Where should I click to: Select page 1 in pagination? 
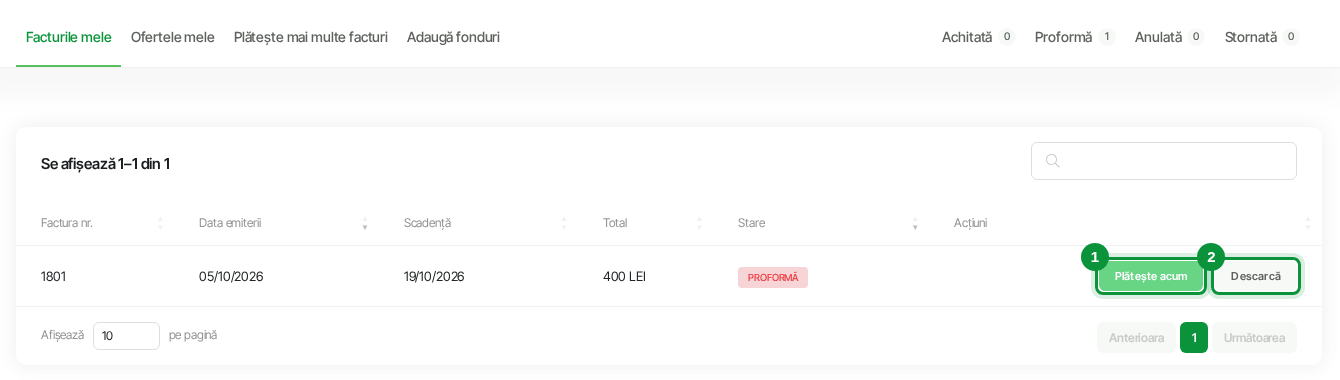coord(1194,338)
